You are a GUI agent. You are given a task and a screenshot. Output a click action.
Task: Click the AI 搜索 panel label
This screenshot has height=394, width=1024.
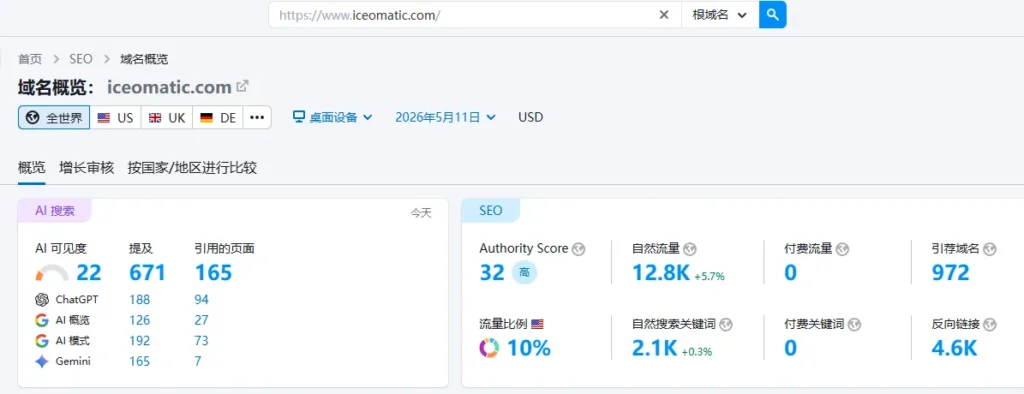(x=55, y=211)
